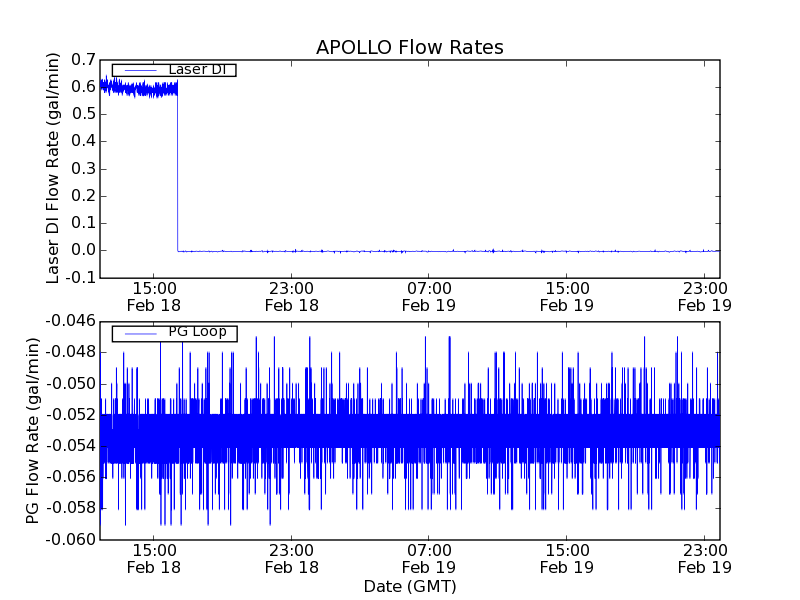Click the -0.056 tick on the PG chart
The height and width of the screenshot is (600, 800).
pyautogui.click(x=70, y=477)
